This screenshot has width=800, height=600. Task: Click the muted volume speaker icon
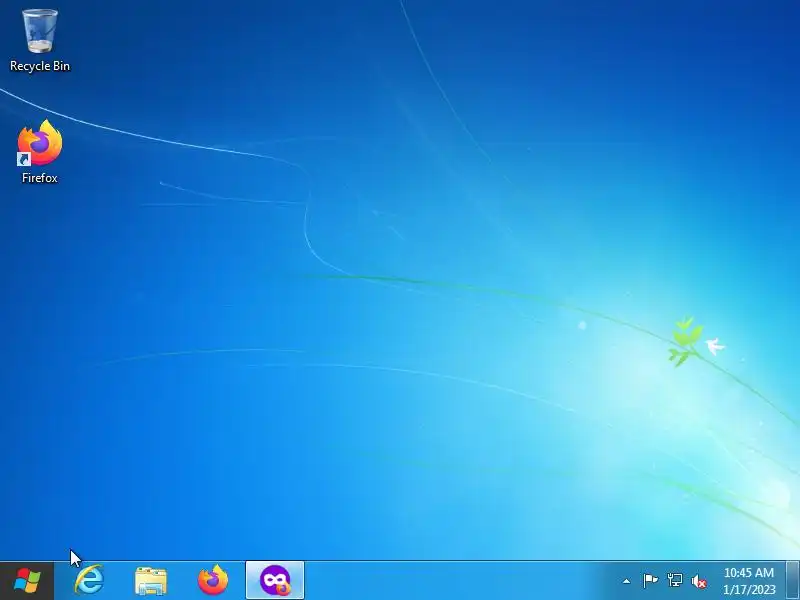click(x=698, y=581)
